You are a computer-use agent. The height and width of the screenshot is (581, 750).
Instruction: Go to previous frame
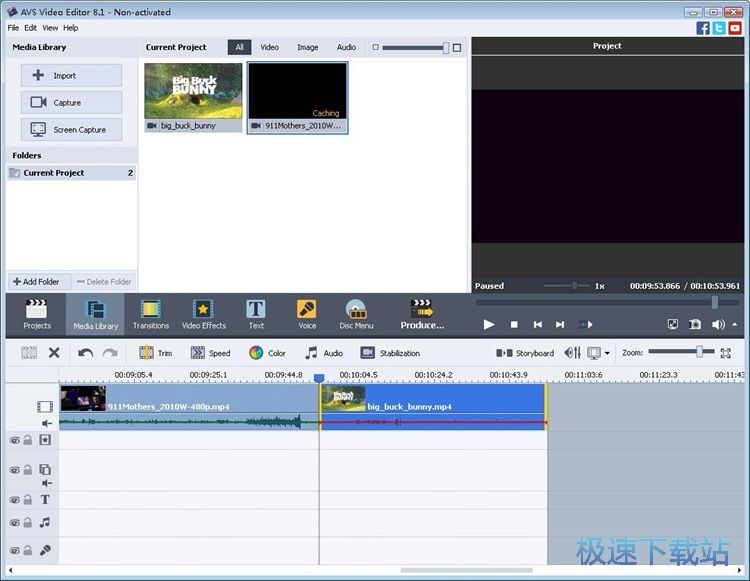coord(538,324)
